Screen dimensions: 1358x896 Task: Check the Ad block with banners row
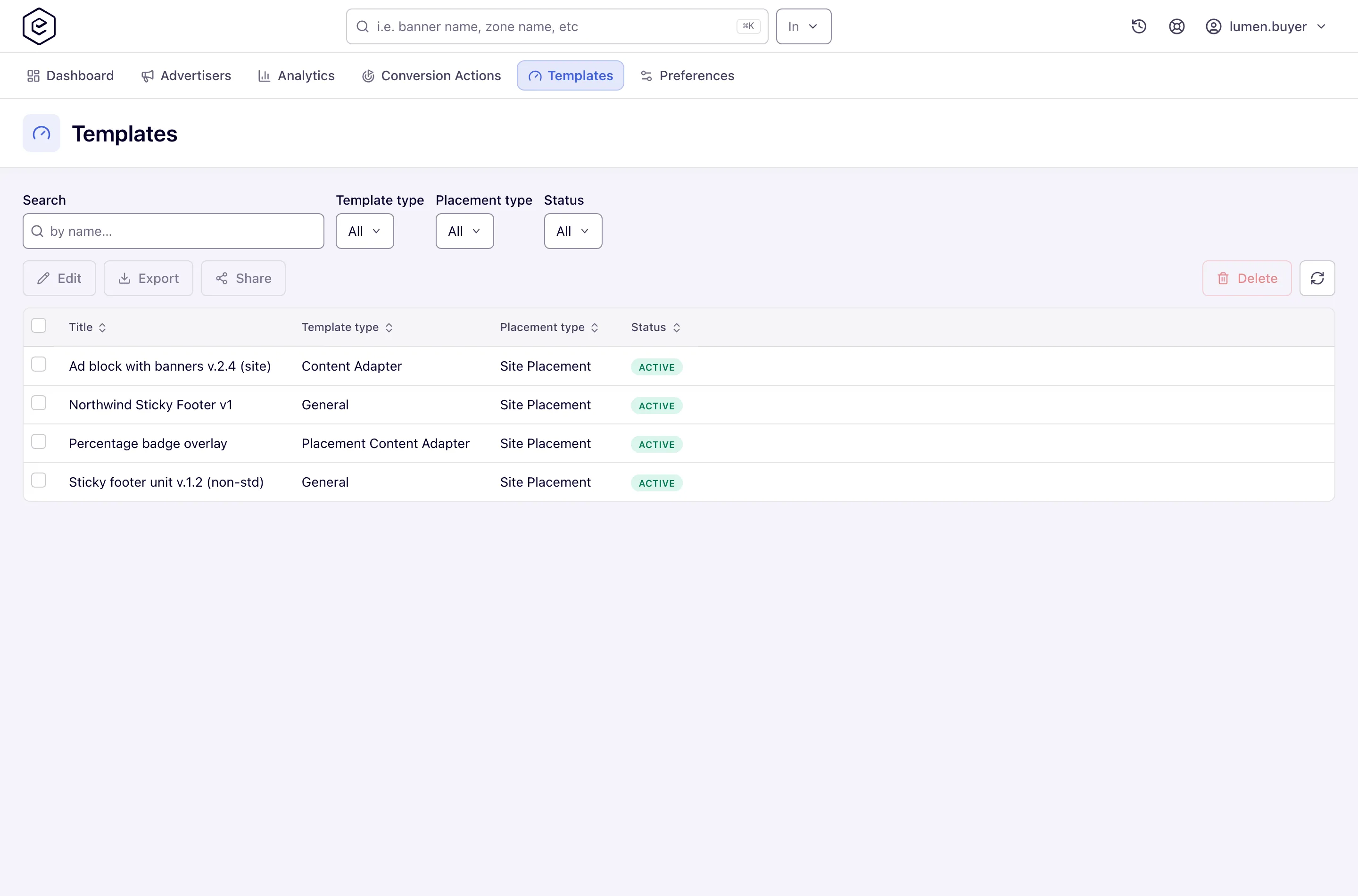click(38, 365)
